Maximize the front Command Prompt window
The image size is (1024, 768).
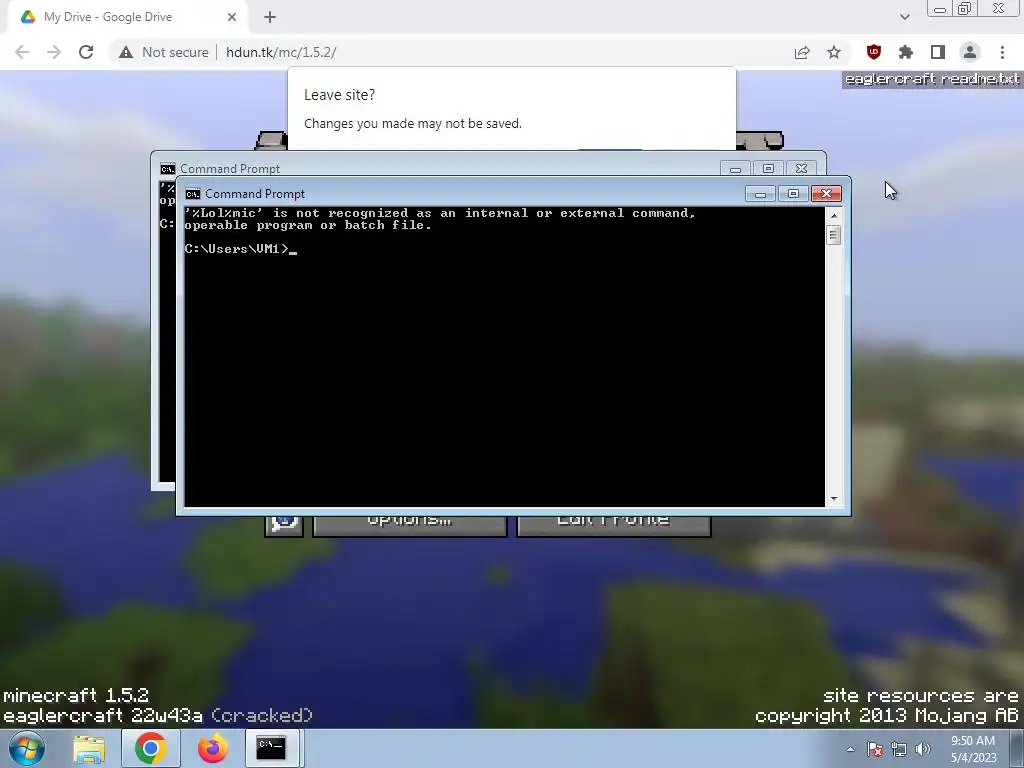click(x=793, y=194)
